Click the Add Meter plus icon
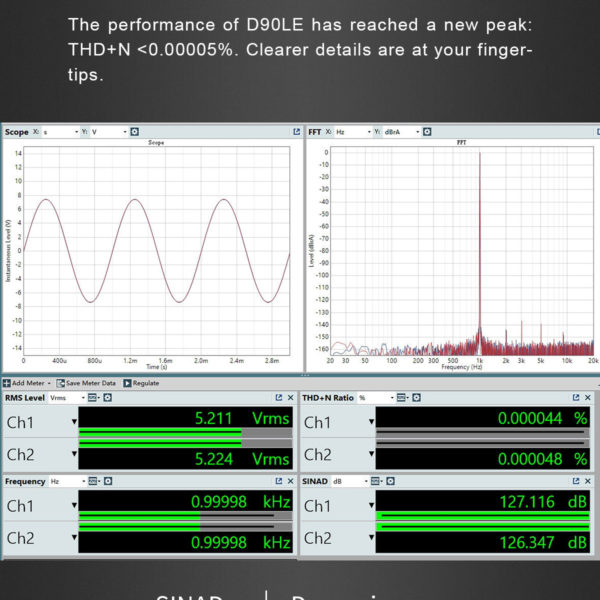The height and width of the screenshot is (600, 600). (7, 383)
